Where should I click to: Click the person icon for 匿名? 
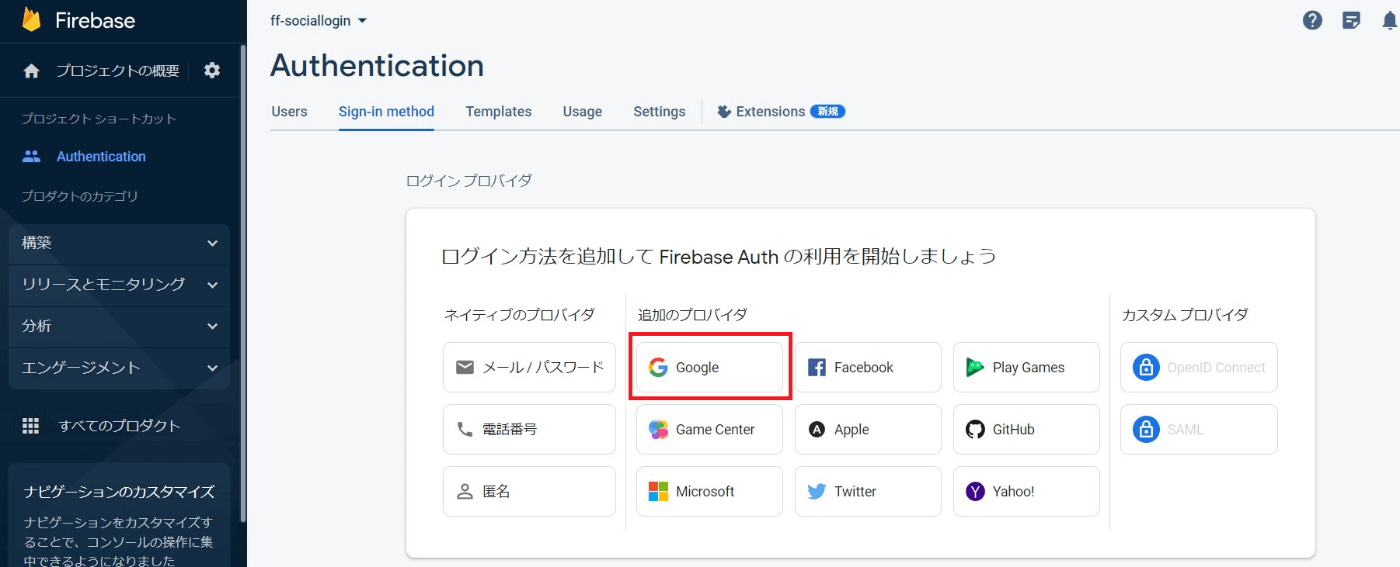(465, 491)
